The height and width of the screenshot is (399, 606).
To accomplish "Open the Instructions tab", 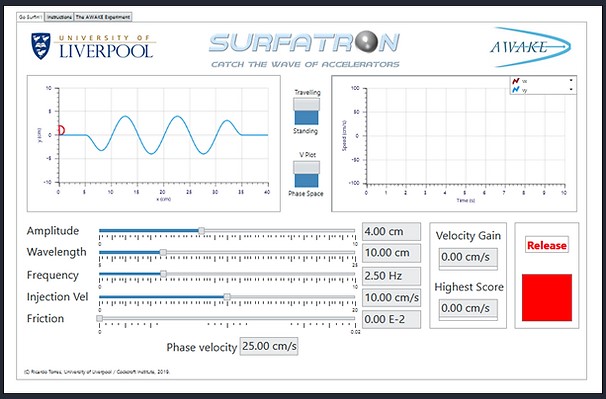I will point(59,17).
